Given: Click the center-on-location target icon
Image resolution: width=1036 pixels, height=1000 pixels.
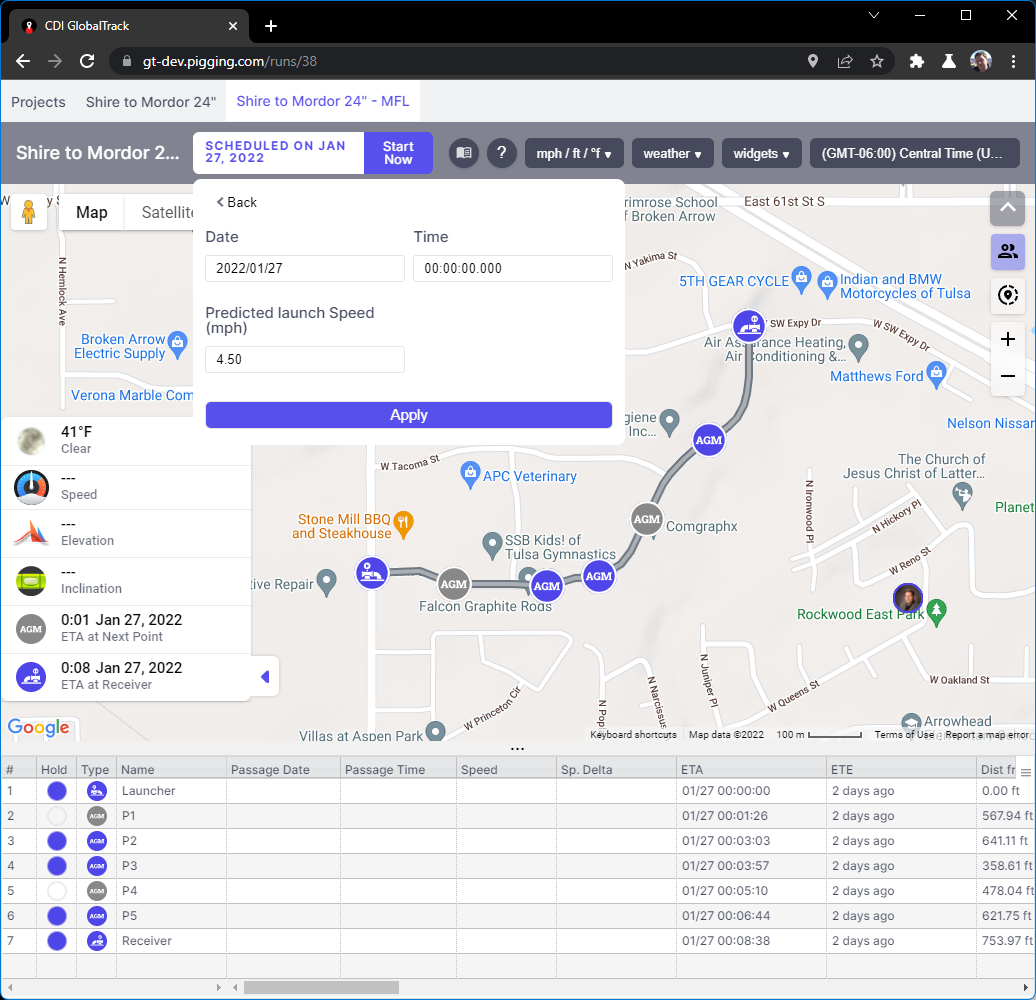Looking at the screenshot, I should click(x=1007, y=295).
